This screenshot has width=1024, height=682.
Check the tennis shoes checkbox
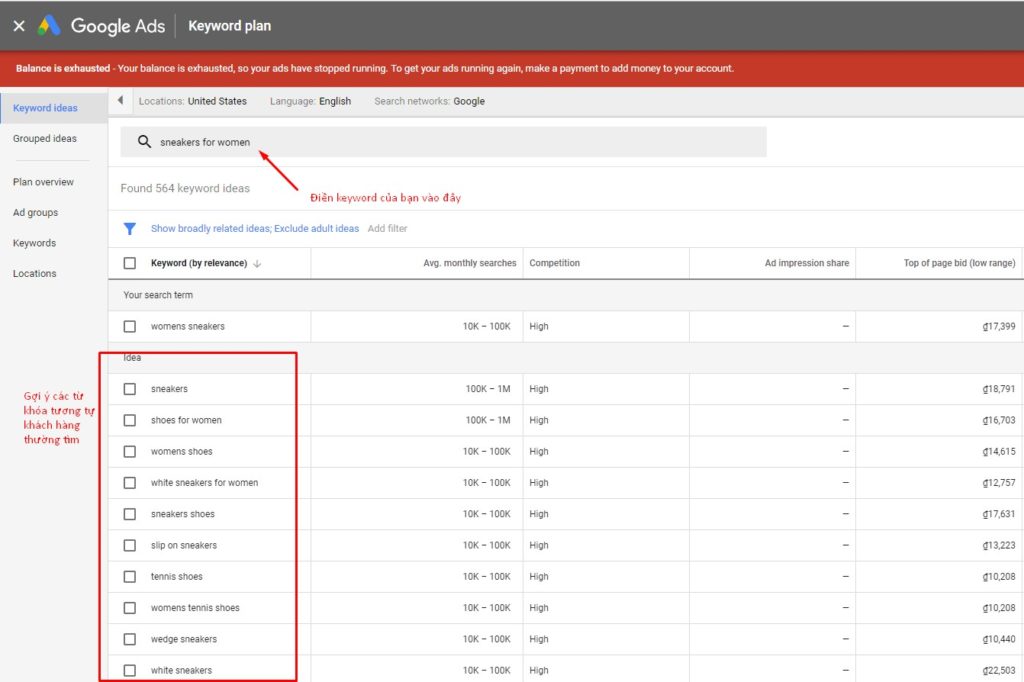click(x=130, y=577)
